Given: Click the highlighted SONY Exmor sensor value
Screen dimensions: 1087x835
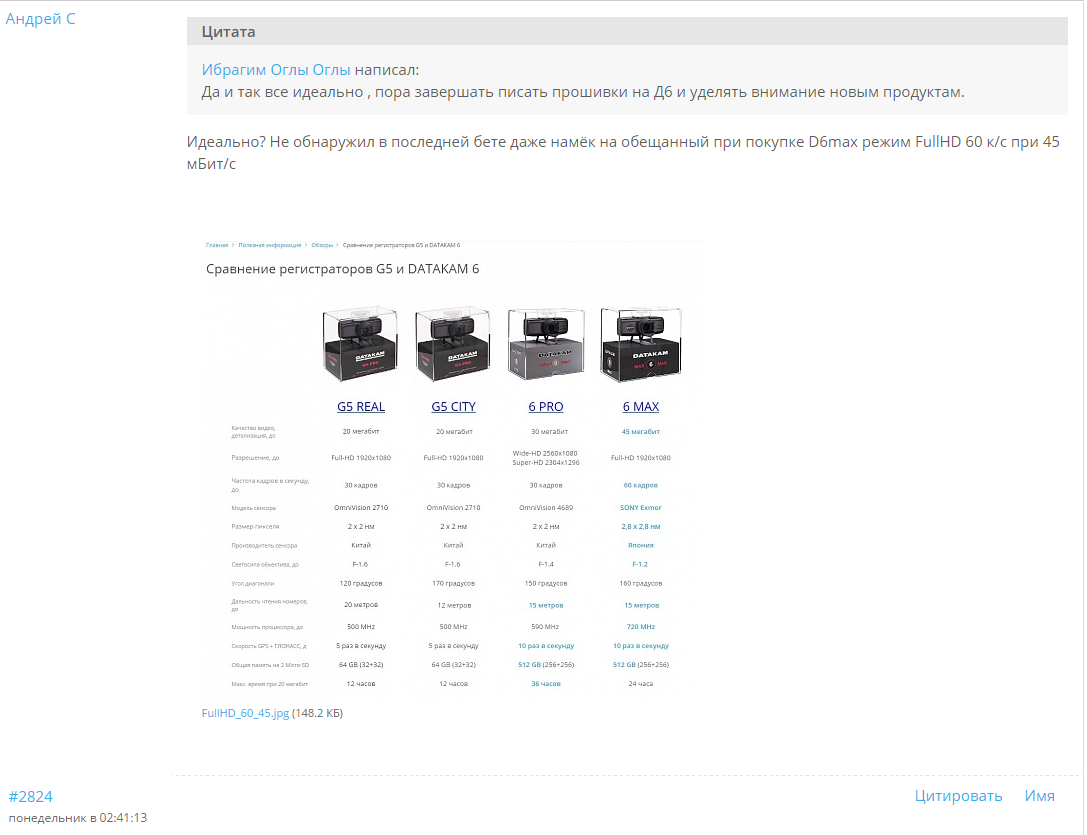Looking at the screenshot, I should click(640, 508).
